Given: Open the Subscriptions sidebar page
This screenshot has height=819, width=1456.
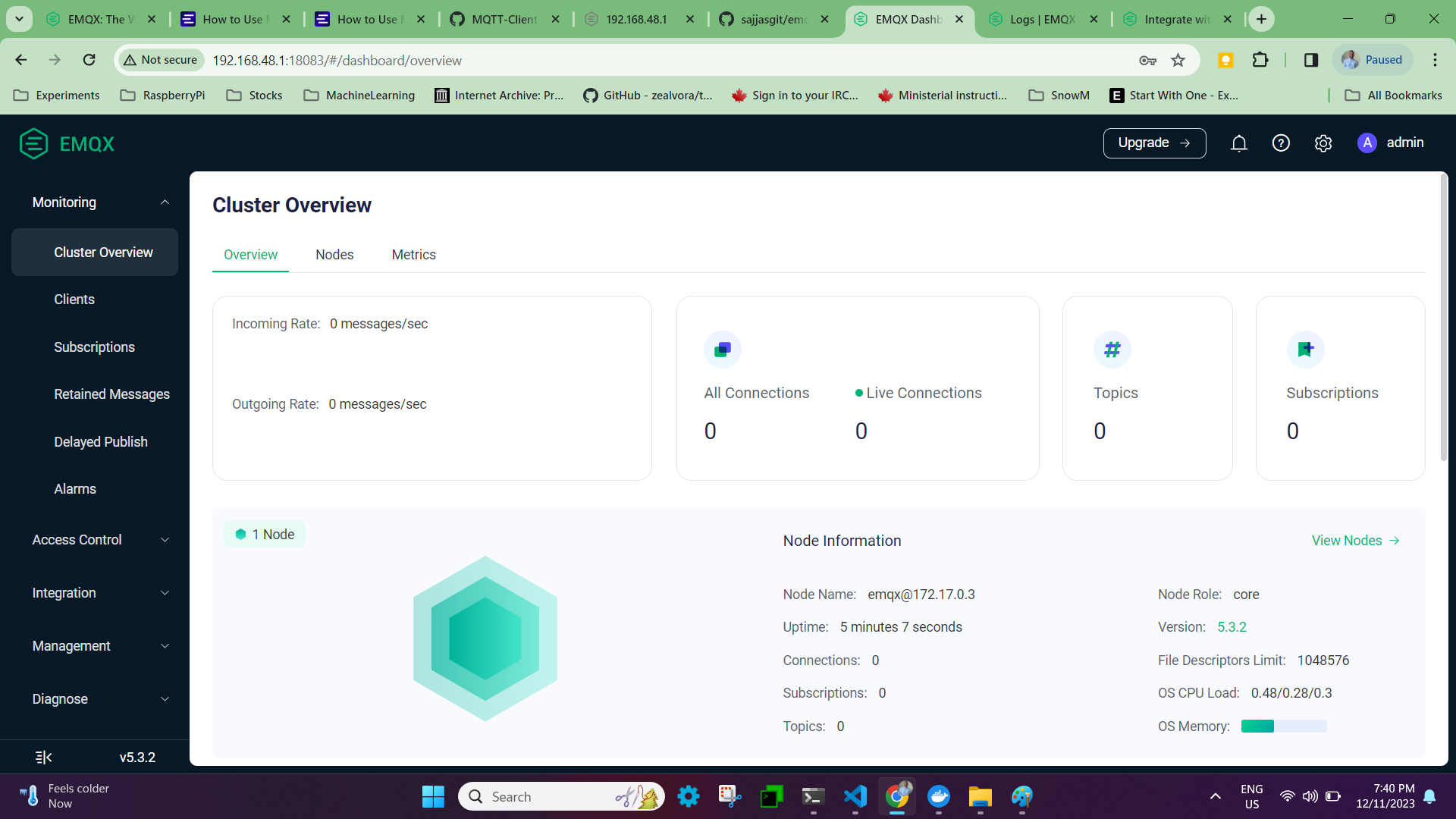Looking at the screenshot, I should (94, 347).
